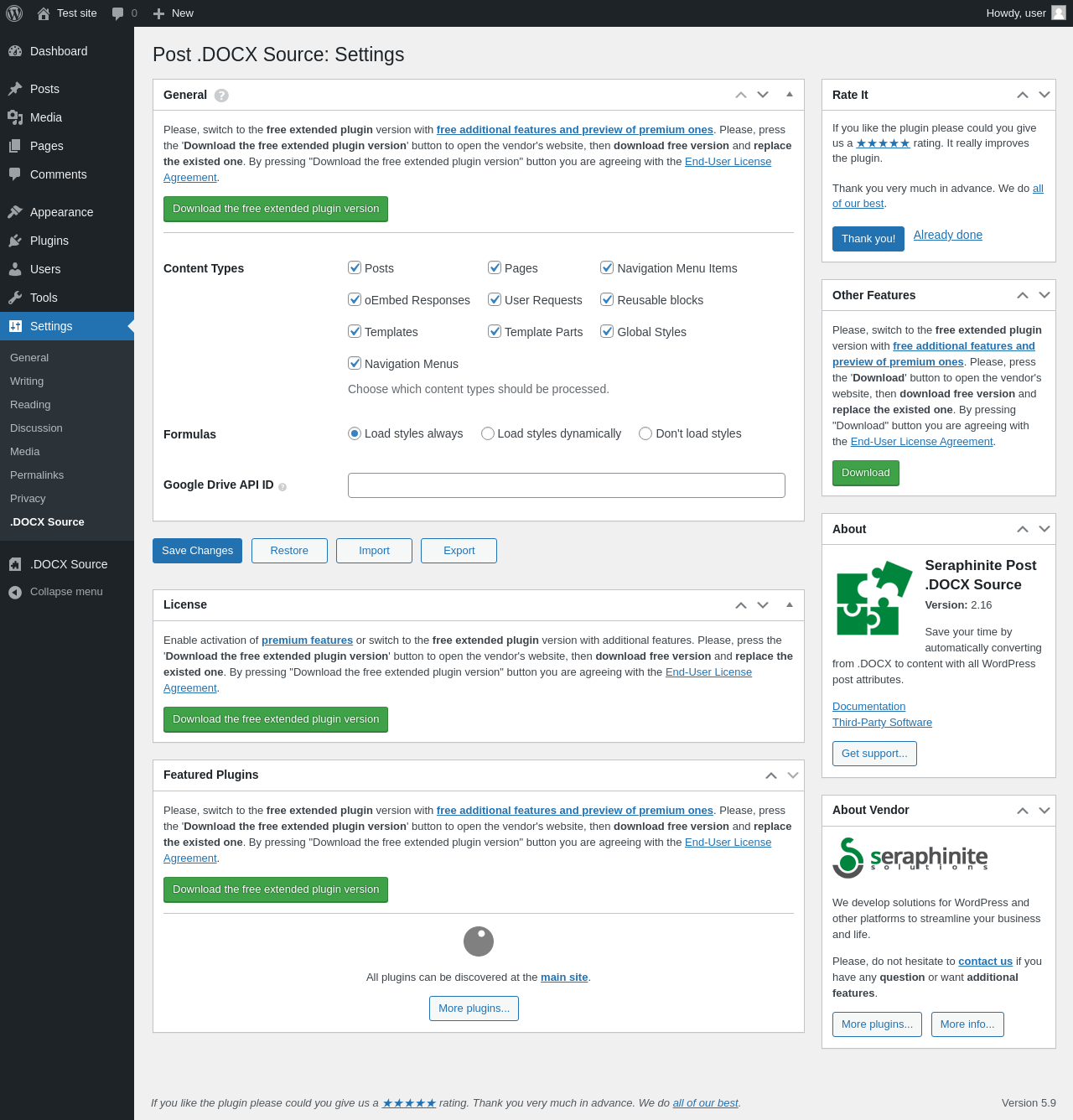
Task: Move About Vendor panel down with arrow
Action: pos(1044,811)
